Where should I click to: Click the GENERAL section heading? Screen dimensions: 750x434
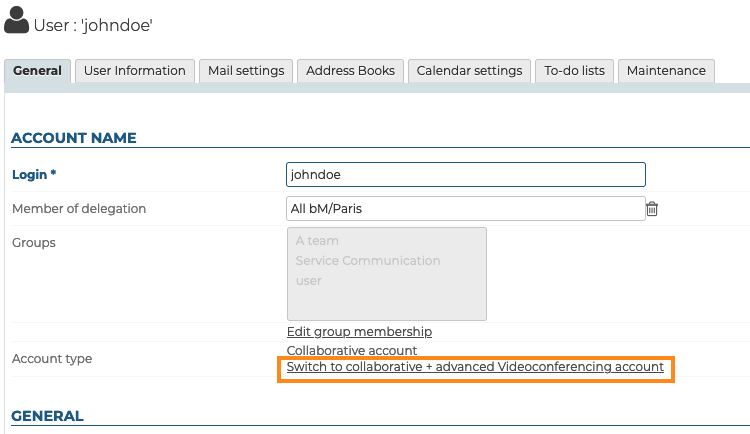click(x=47, y=416)
